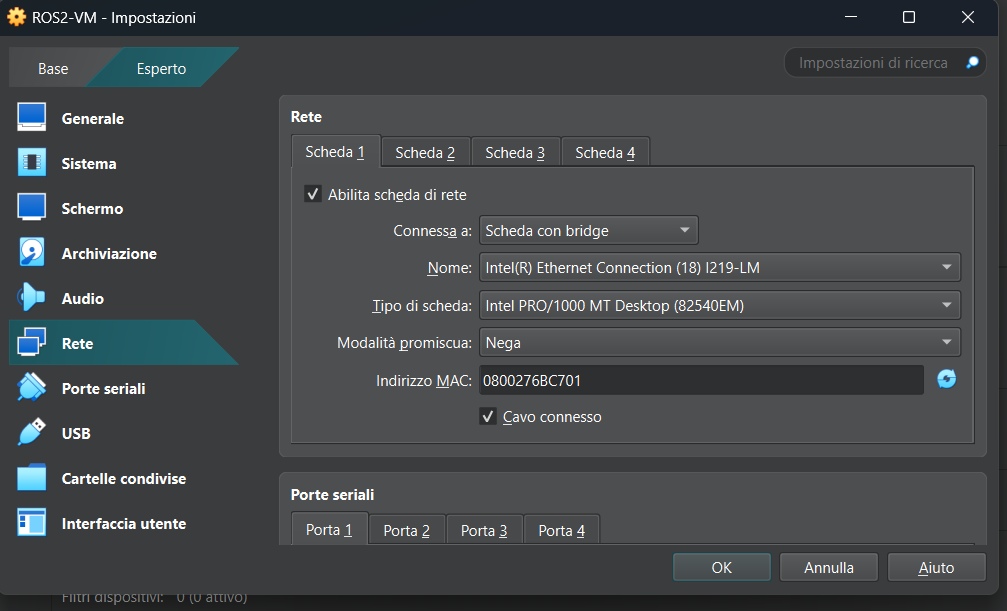
Task: Open the Cartelle condivise folder icon
Action: point(31,477)
